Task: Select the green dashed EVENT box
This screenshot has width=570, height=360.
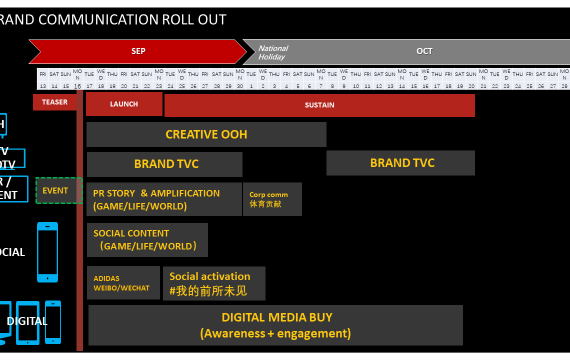Action: [x=59, y=191]
